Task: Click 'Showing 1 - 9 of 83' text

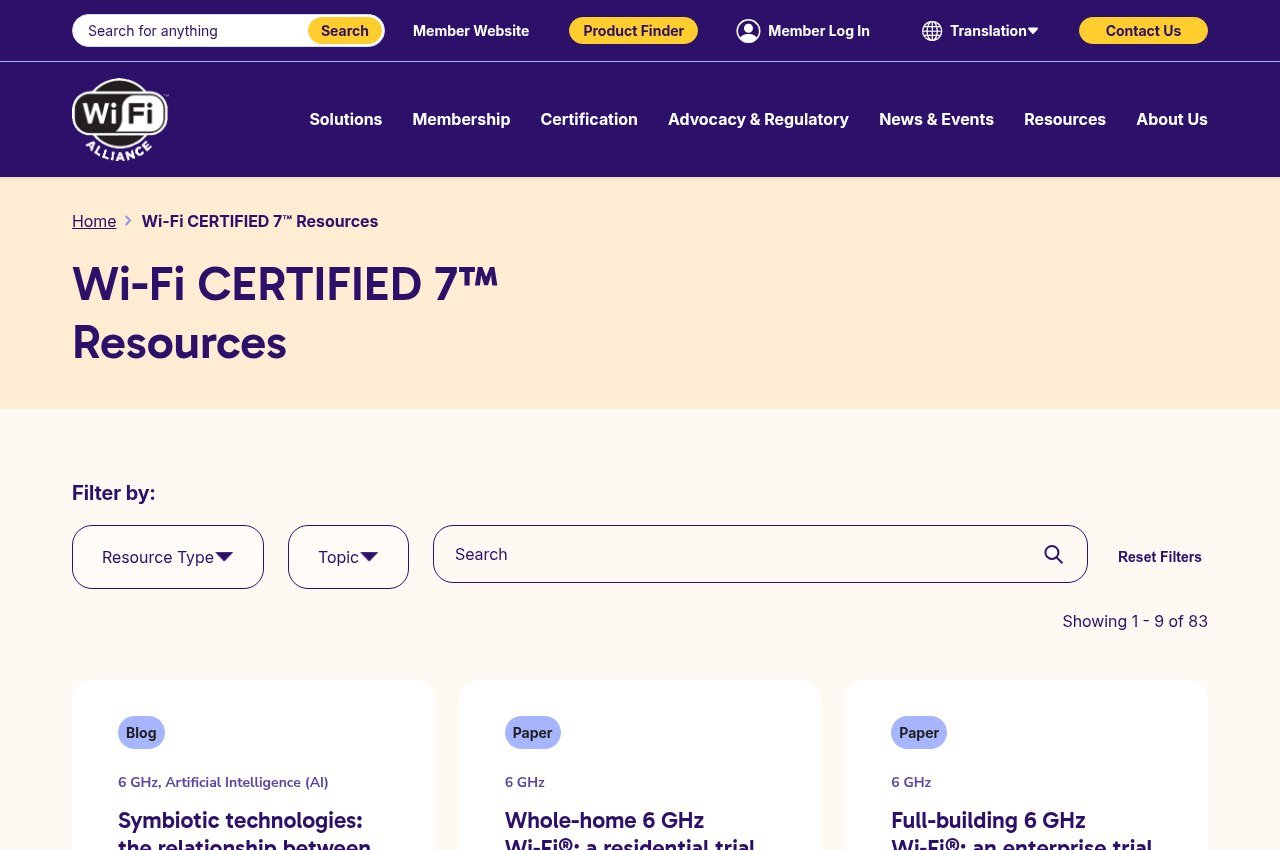Action: pyautogui.click(x=1135, y=621)
